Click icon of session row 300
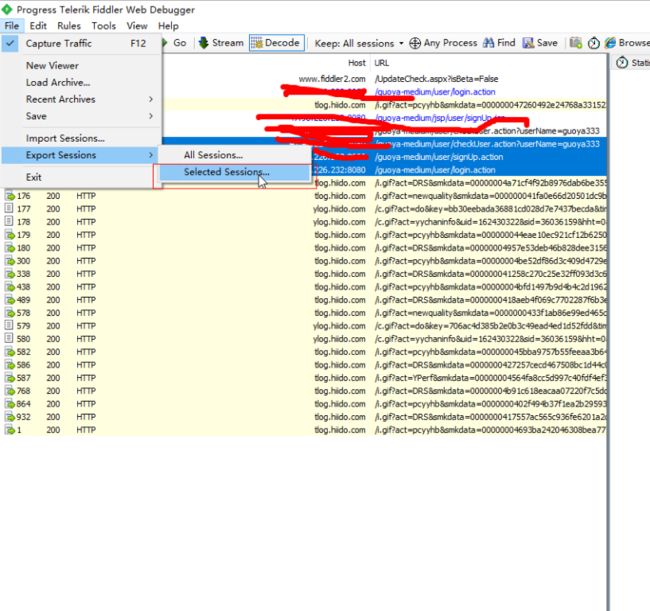Viewport: 650px width, 611px height. point(9,261)
